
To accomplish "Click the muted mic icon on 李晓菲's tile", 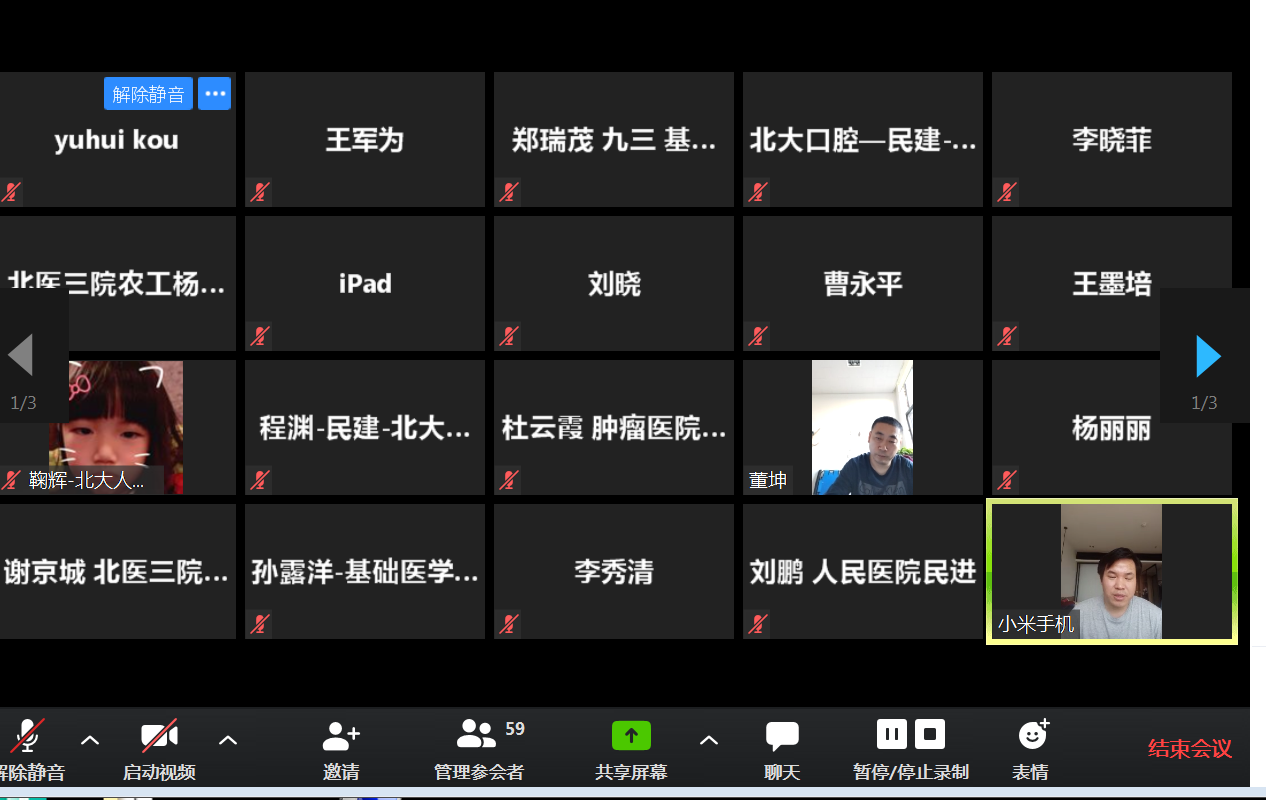I will pos(1007,192).
